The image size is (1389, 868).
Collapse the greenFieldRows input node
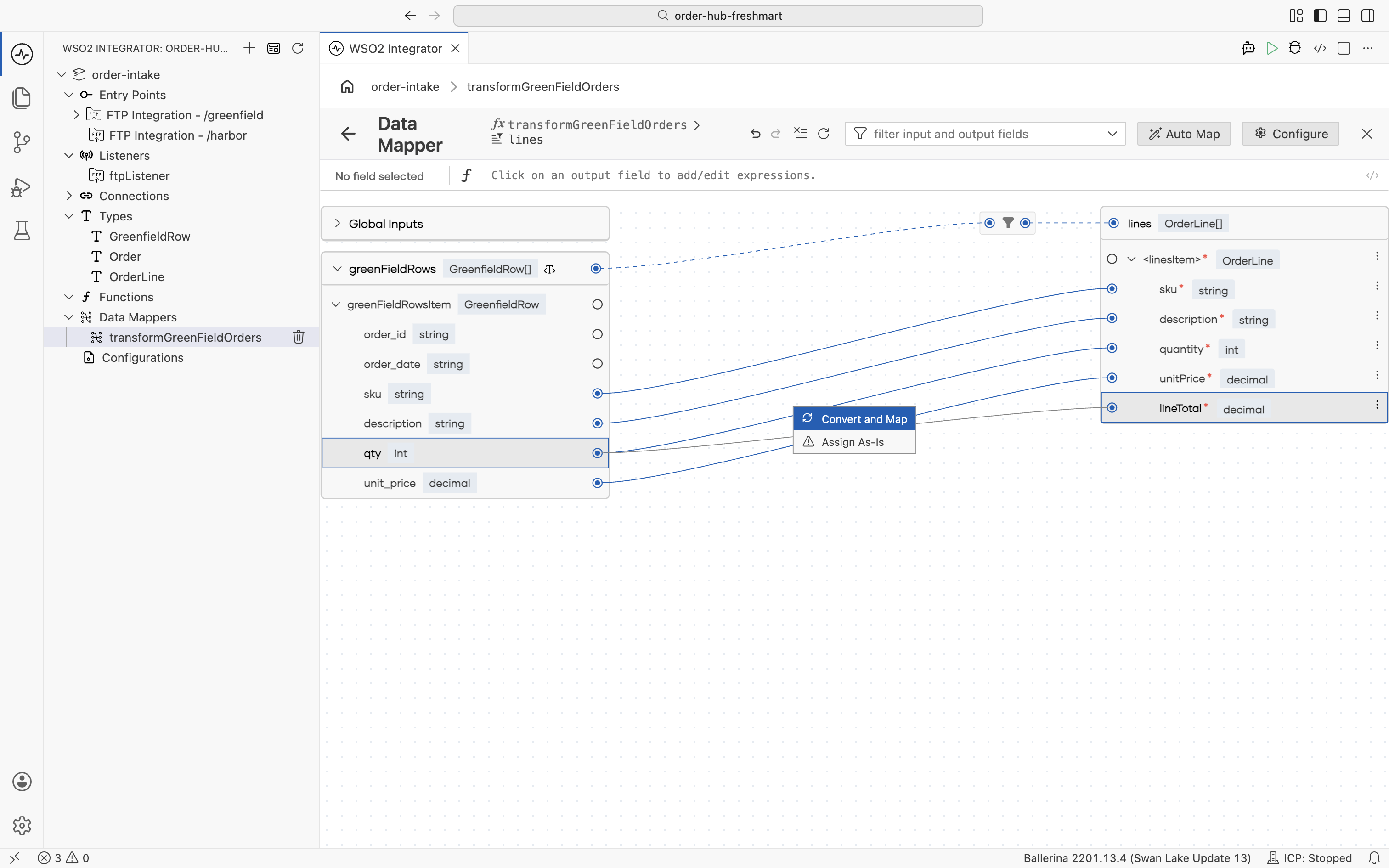pyautogui.click(x=338, y=269)
